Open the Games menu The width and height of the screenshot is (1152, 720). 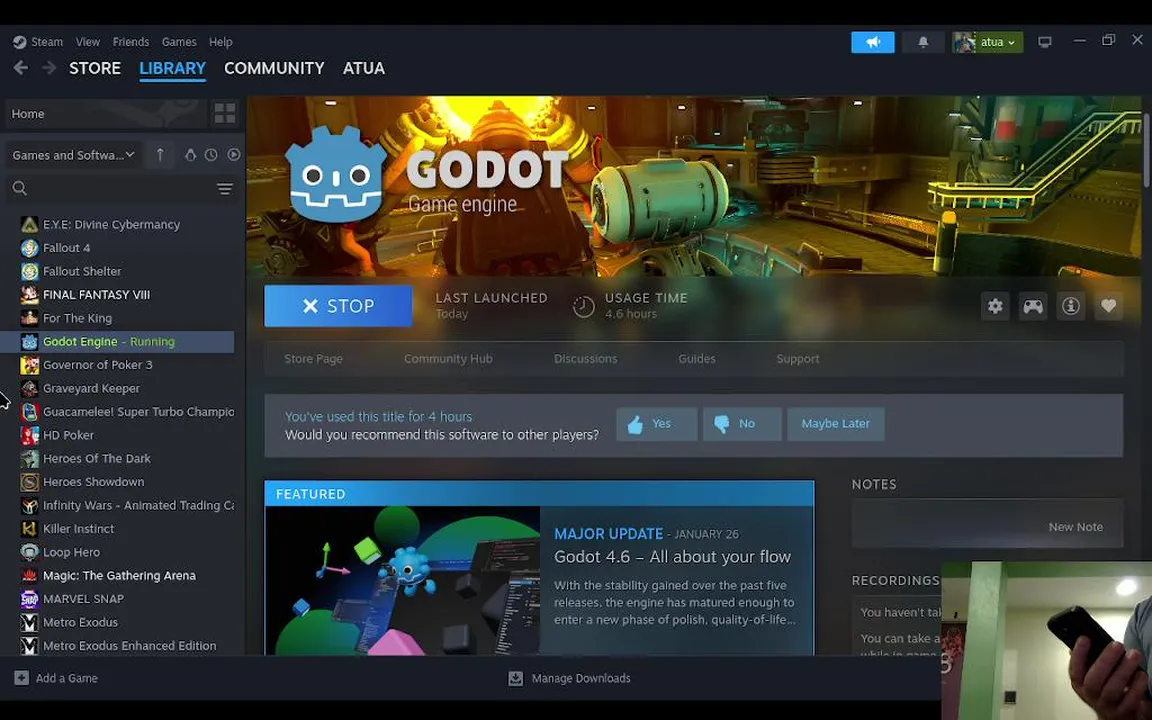point(179,42)
